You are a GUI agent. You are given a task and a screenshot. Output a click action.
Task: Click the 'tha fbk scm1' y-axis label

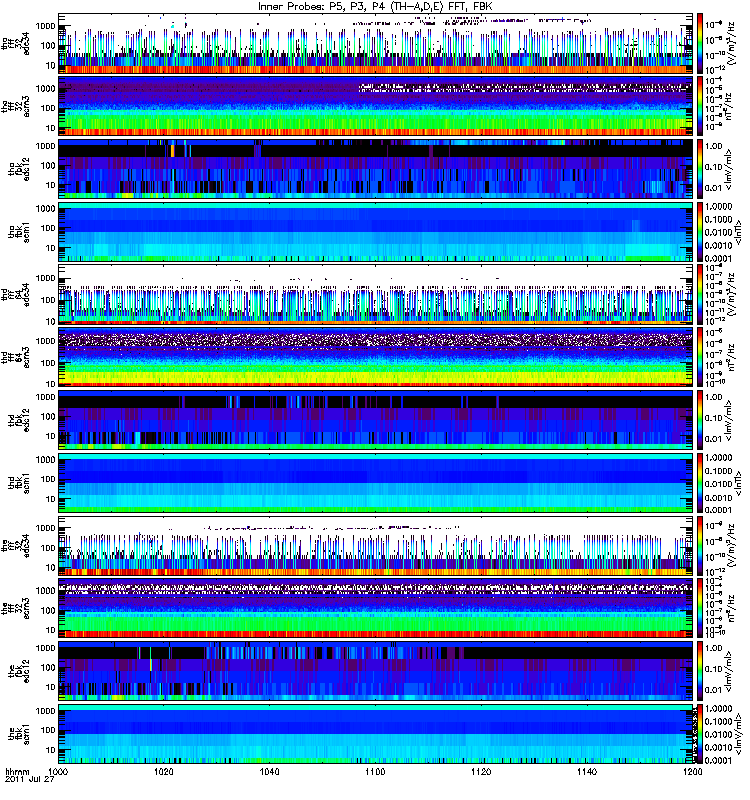[19, 232]
